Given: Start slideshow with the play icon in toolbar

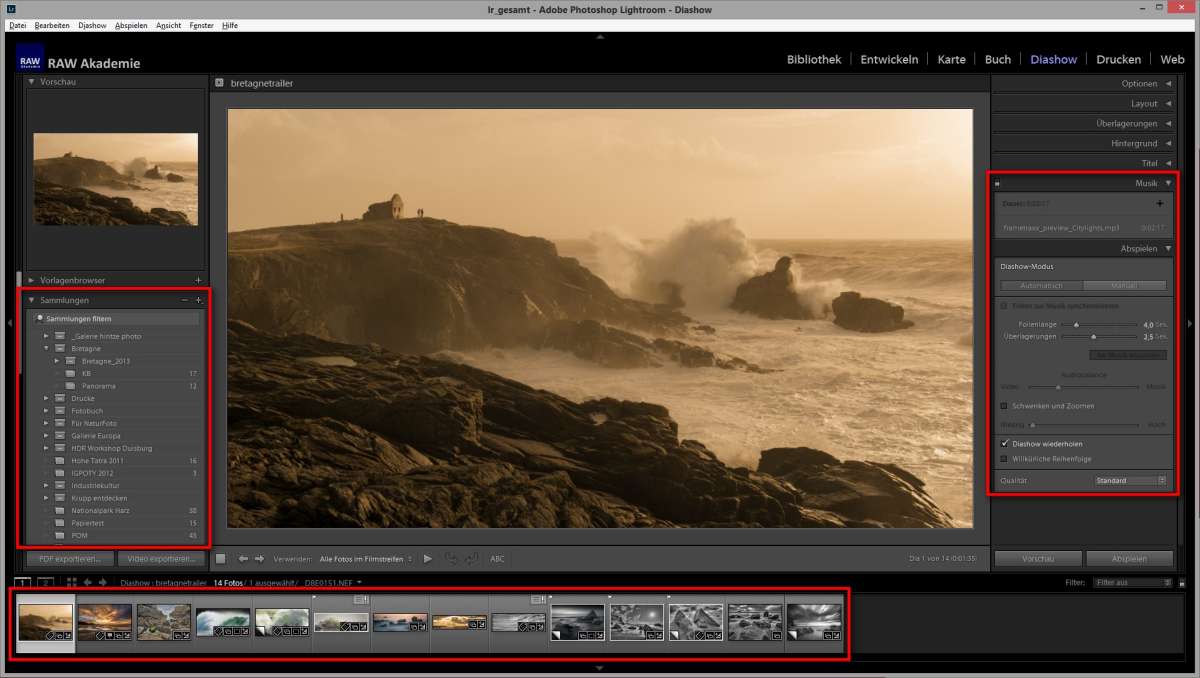Looking at the screenshot, I should coord(427,559).
